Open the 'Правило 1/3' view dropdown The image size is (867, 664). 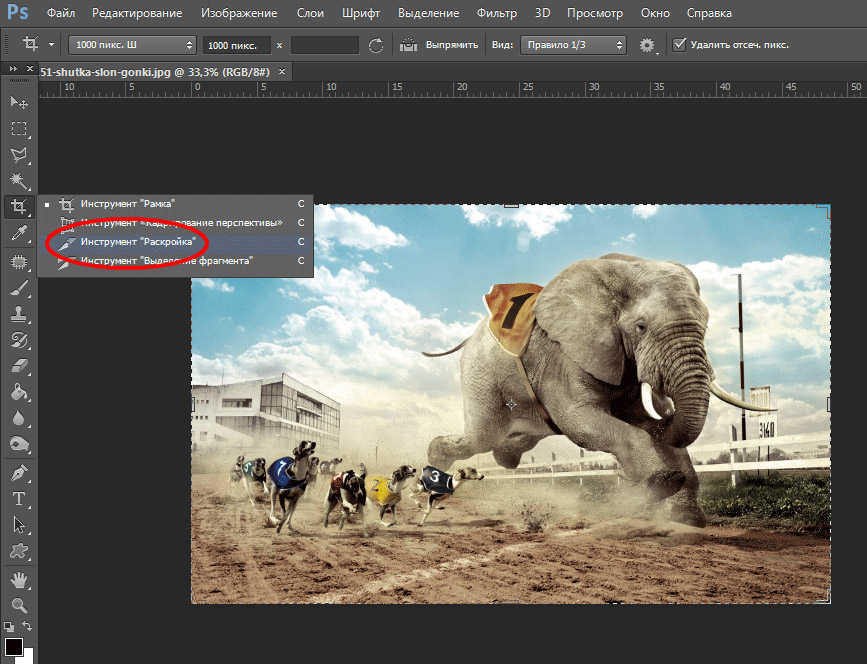(x=573, y=45)
